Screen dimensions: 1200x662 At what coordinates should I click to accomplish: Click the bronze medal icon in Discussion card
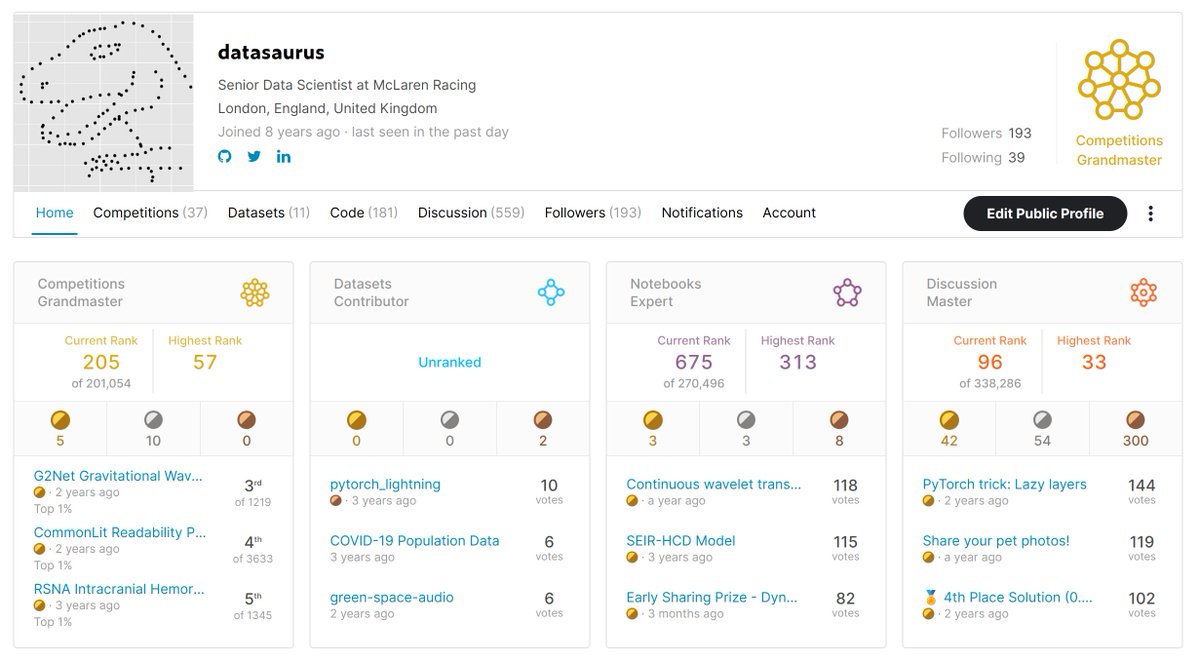(x=1136, y=419)
